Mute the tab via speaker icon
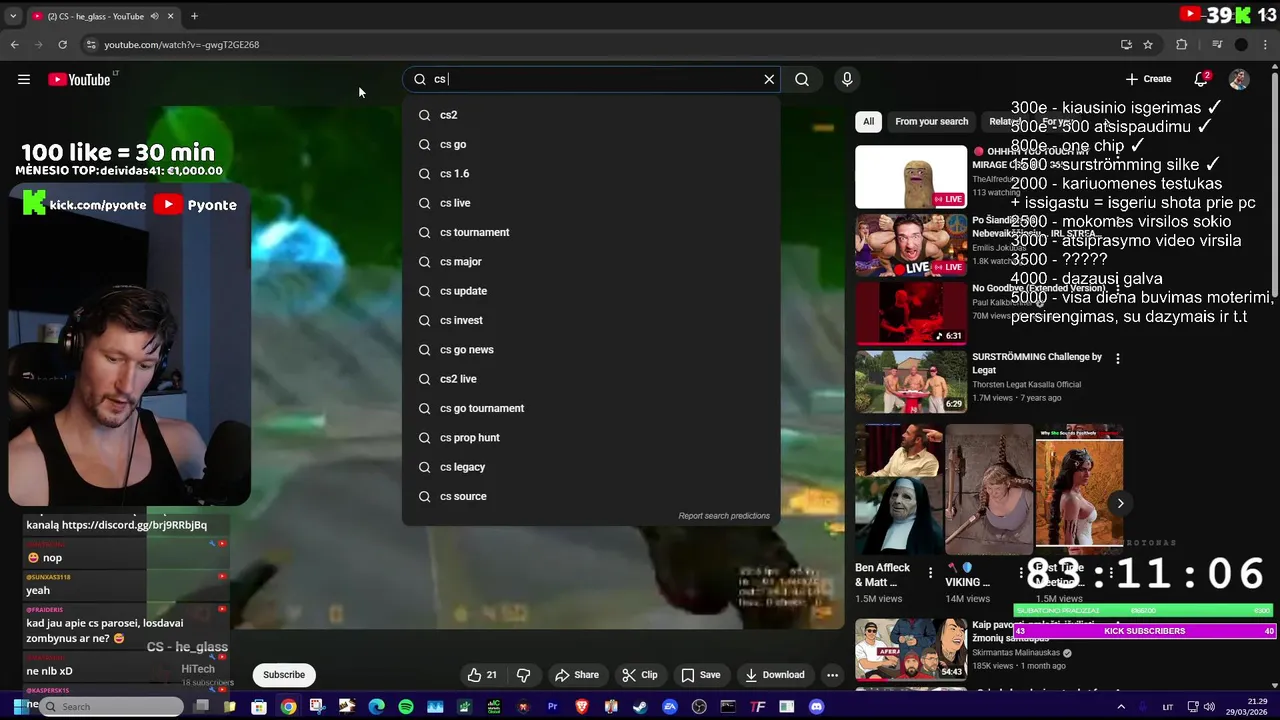Screen dimensions: 1280x720 click(154, 16)
